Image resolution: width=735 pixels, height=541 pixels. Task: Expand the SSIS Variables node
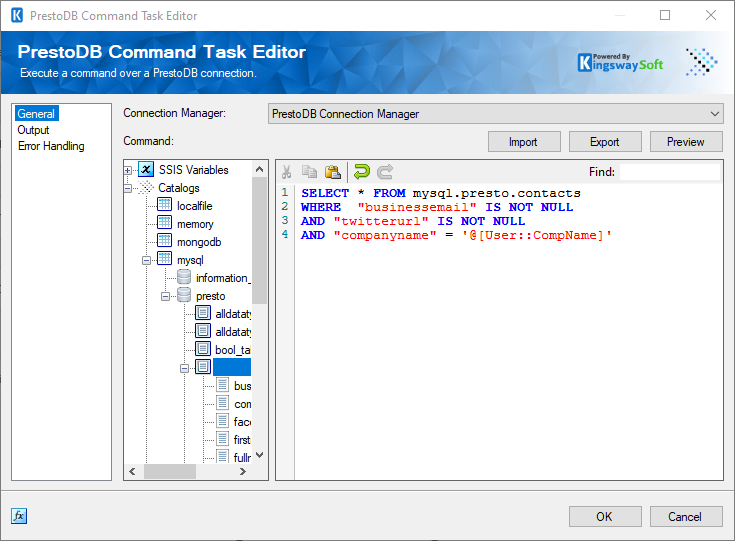128,170
